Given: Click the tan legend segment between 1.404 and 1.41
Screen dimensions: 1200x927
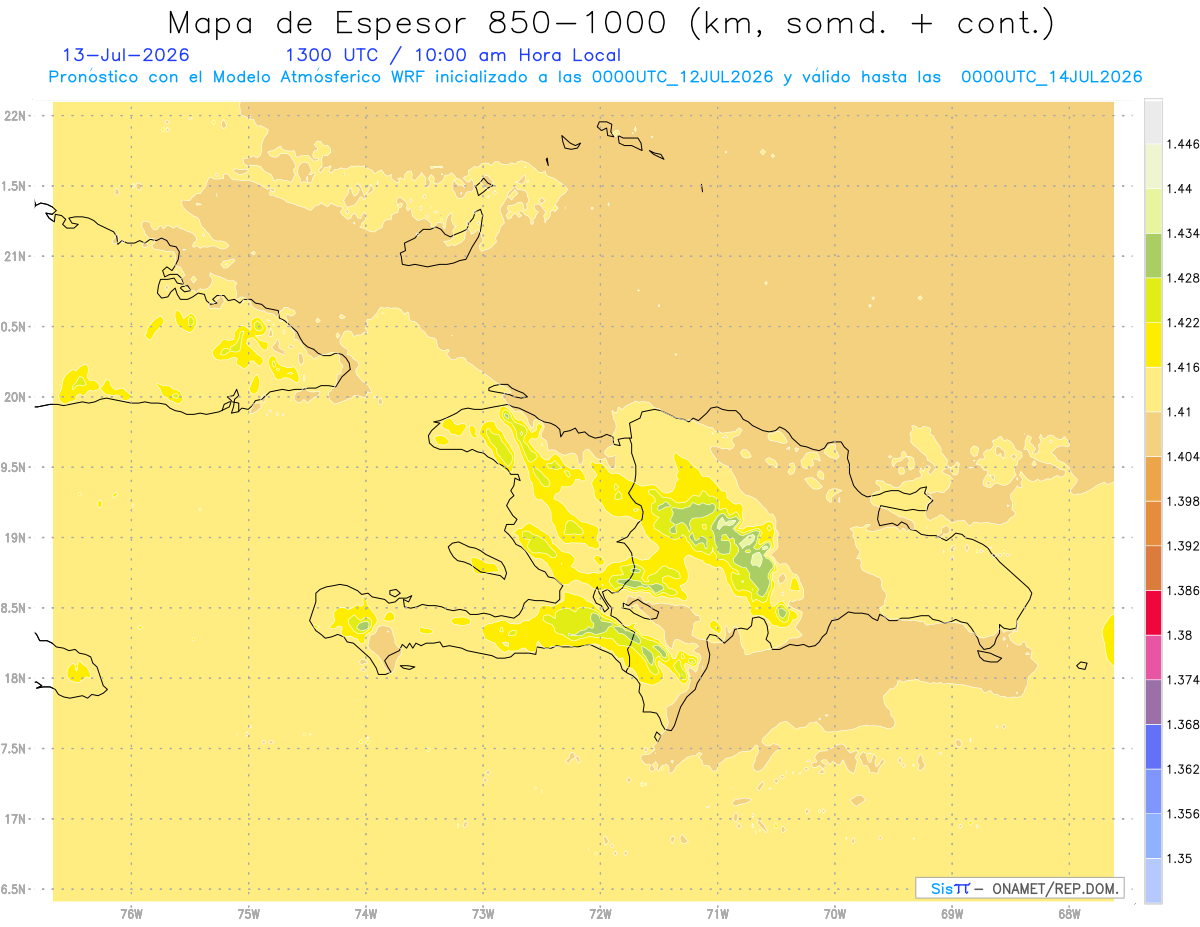Looking at the screenshot, I should (x=1153, y=434).
